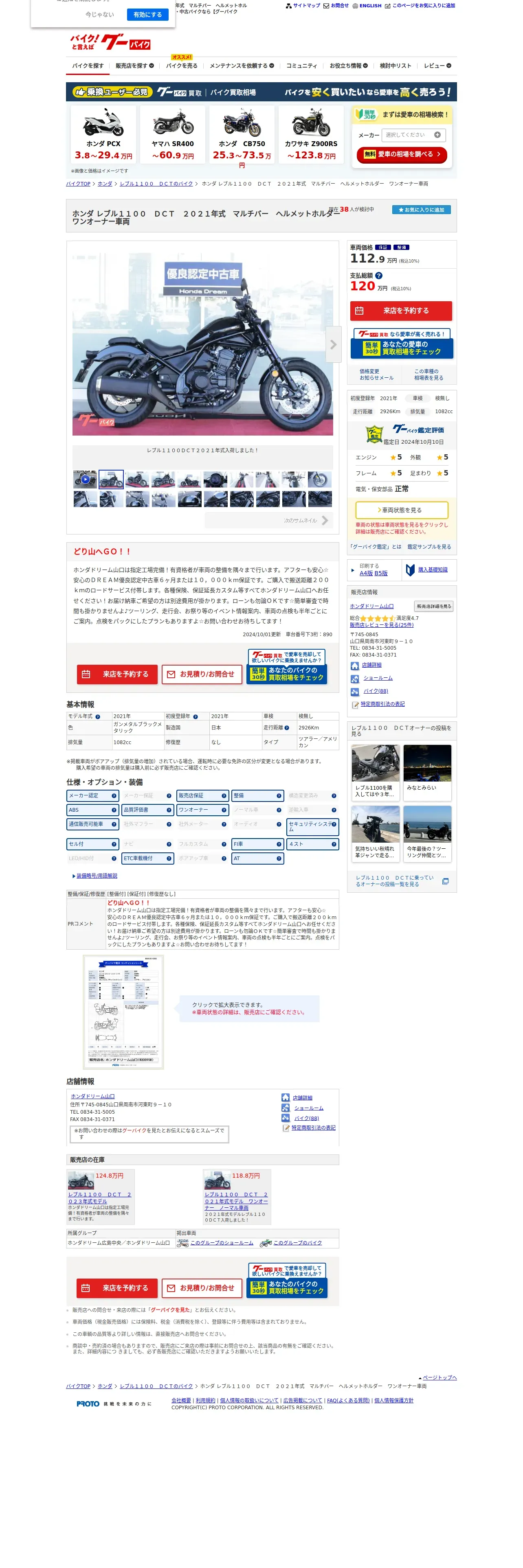
Task: Click the help icon next to 初度登録年 in 基本情報
Action: pyautogui.click(x=196, y=716)
